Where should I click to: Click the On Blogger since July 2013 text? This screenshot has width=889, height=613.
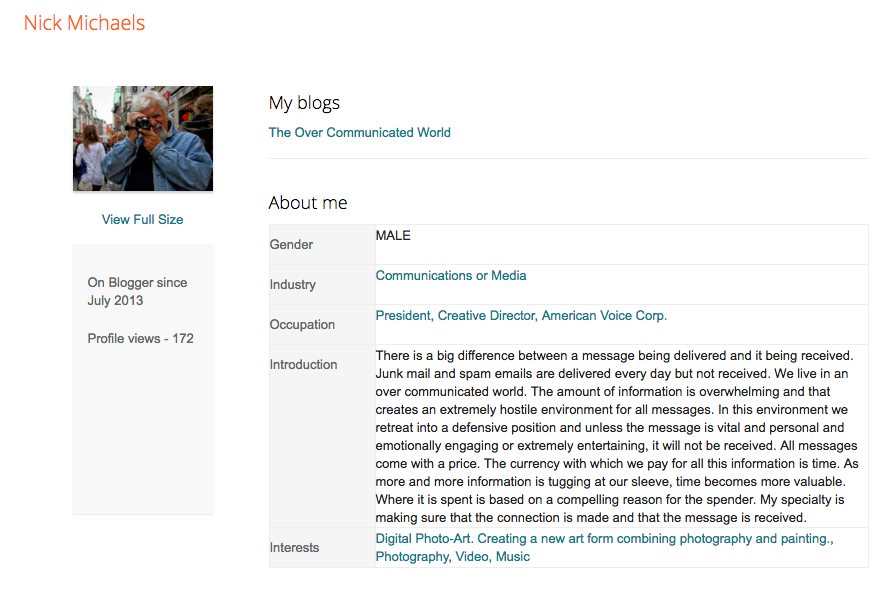click(x=137, y=291)
